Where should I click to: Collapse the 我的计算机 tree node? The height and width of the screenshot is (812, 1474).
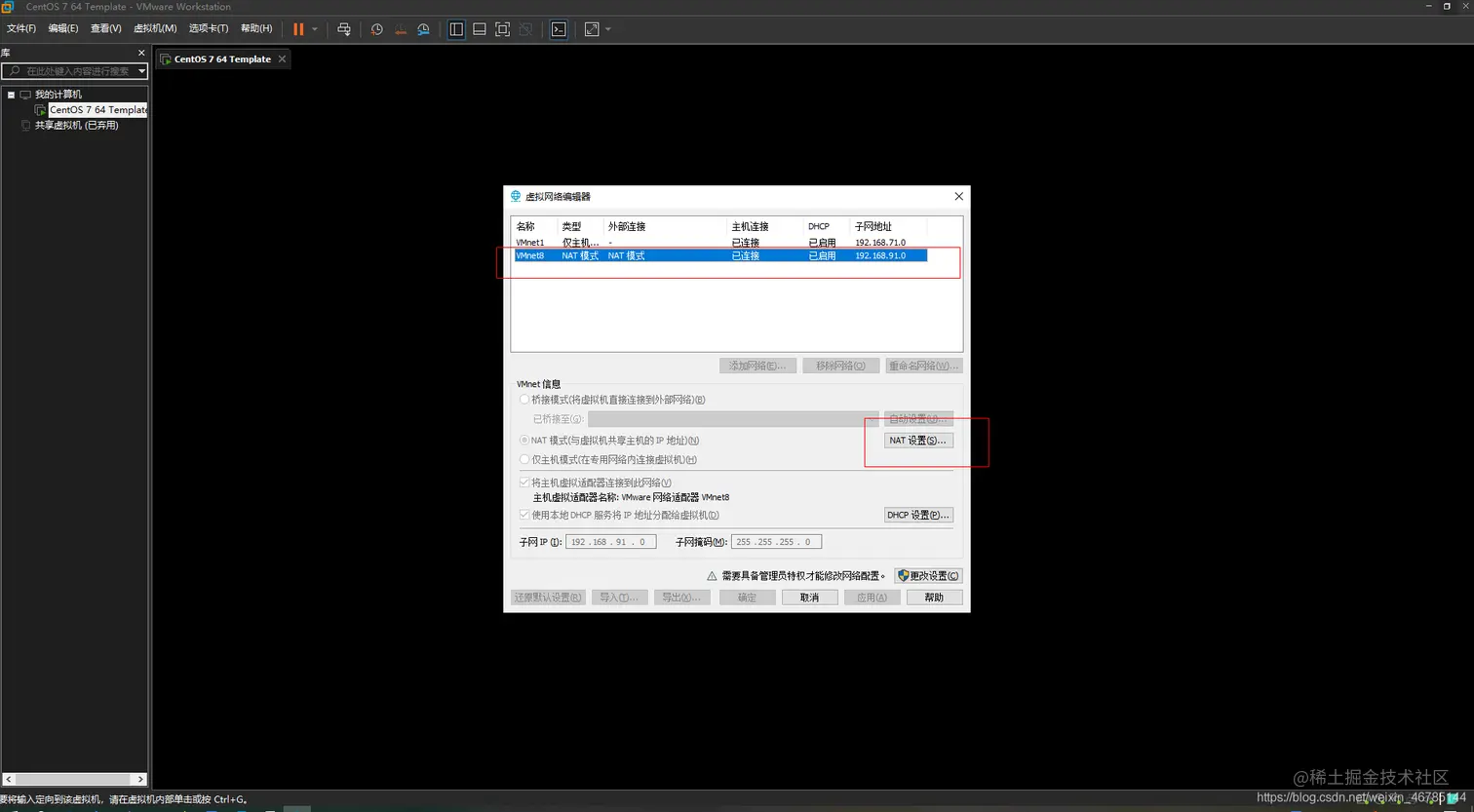[x=11, y=95]
